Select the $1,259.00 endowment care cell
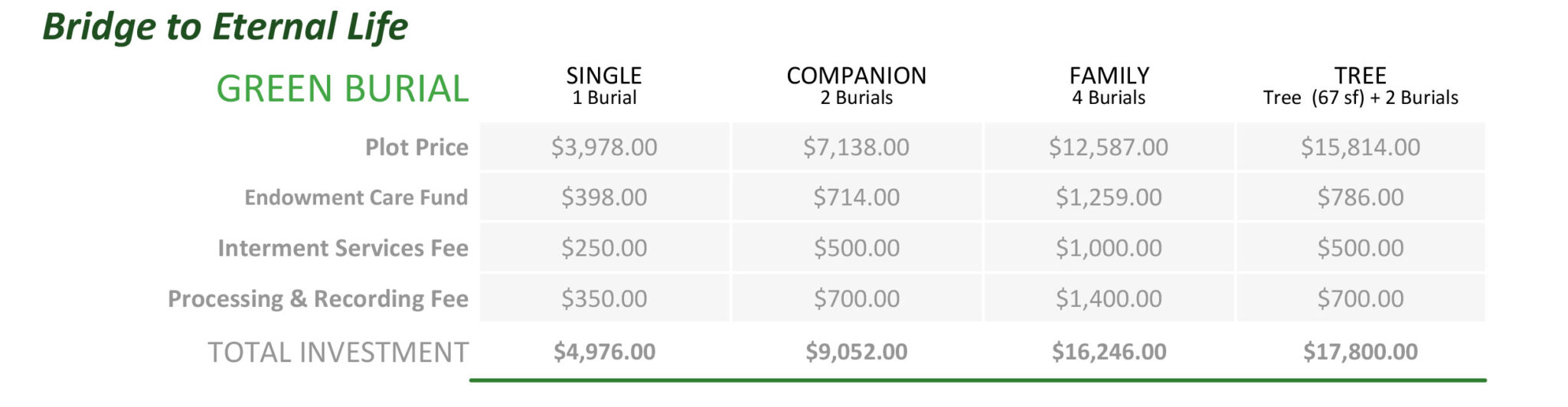The width and height of the screenshot is (1568, 407). click(x=1109, y=197)
